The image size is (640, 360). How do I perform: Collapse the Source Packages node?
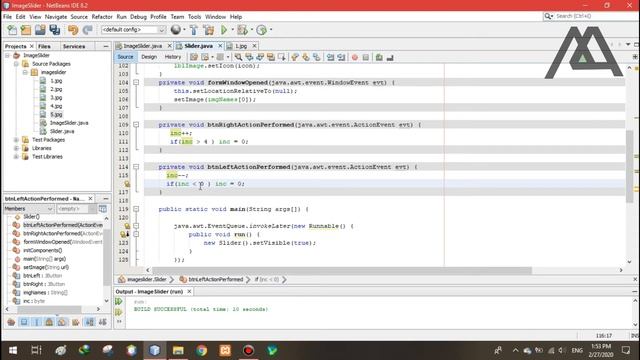pos(16,64)
